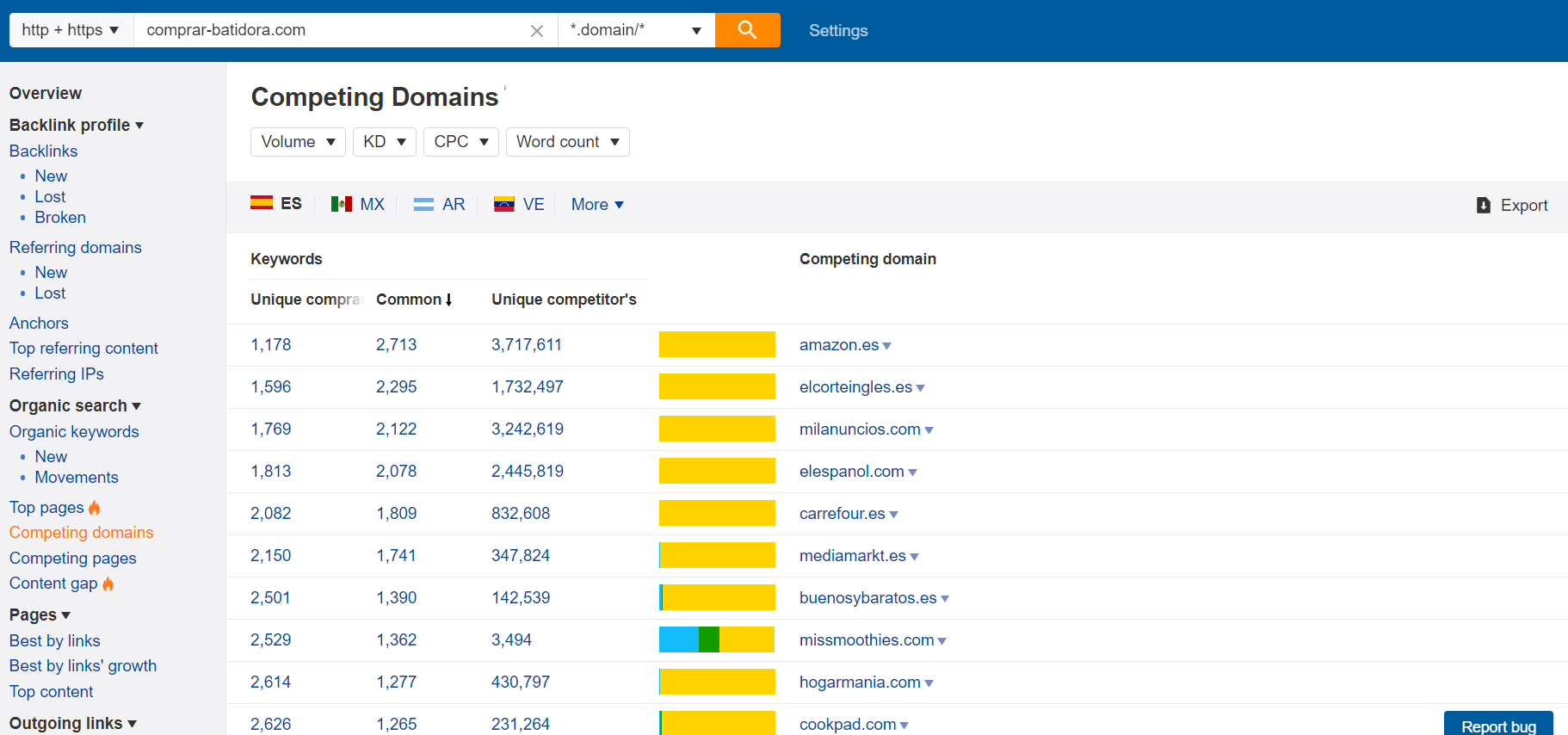Collapse the Pages sidebar section
The image size is (1568, 735).
click(x=40, y=615)
